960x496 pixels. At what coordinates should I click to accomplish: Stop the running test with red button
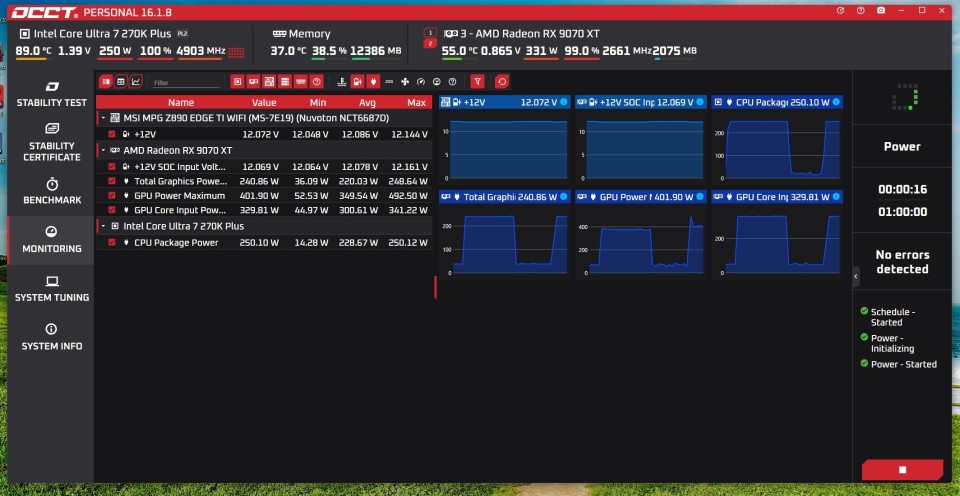902,470
